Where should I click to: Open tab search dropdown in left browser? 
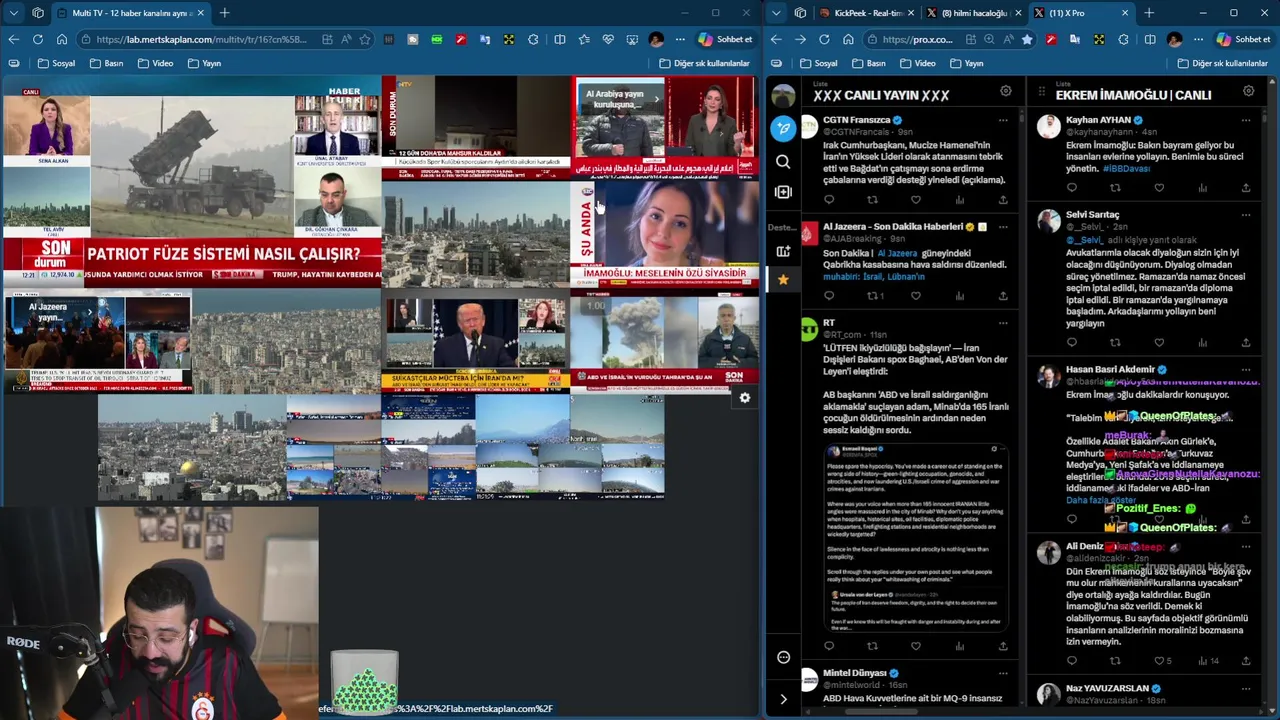pos(13,13)
